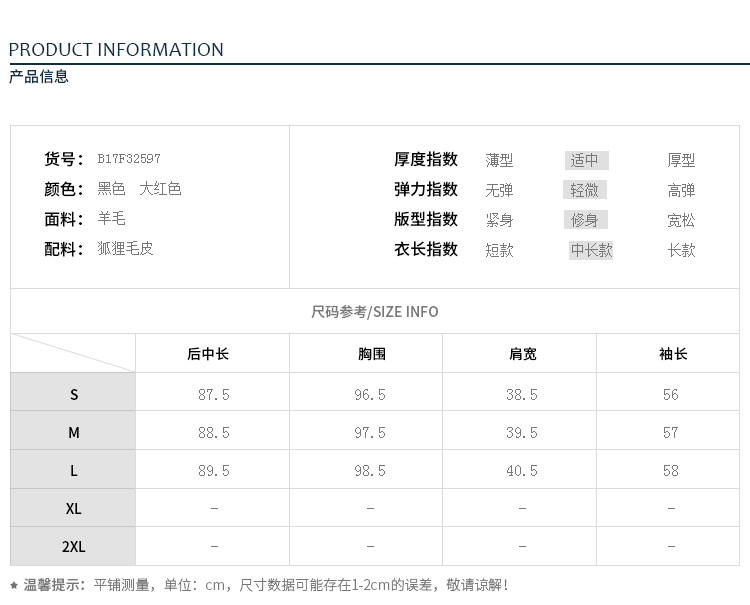Screen dimensions: 750x605
Task: Click the 厚度指数 label
Action: point(426,159)
